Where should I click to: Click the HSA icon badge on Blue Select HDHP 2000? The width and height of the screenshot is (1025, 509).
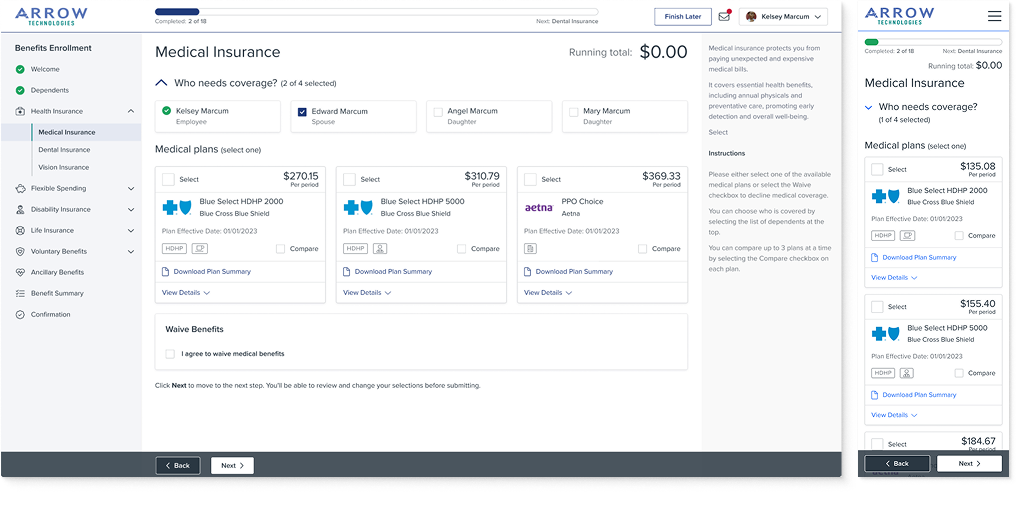tap(199, 248)
